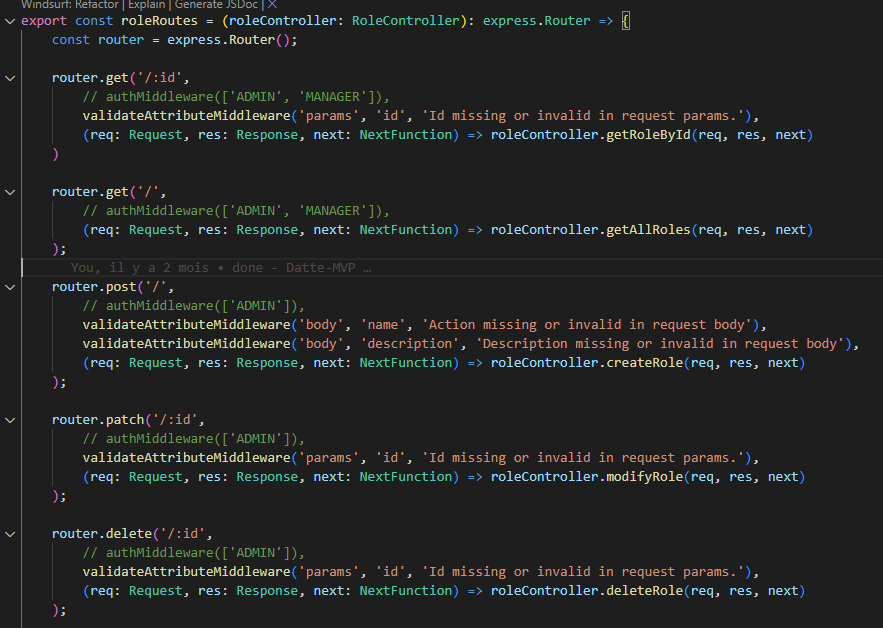Fold the router.delete block chevron
The image size is (883, 628).
(x=10, y=534)
